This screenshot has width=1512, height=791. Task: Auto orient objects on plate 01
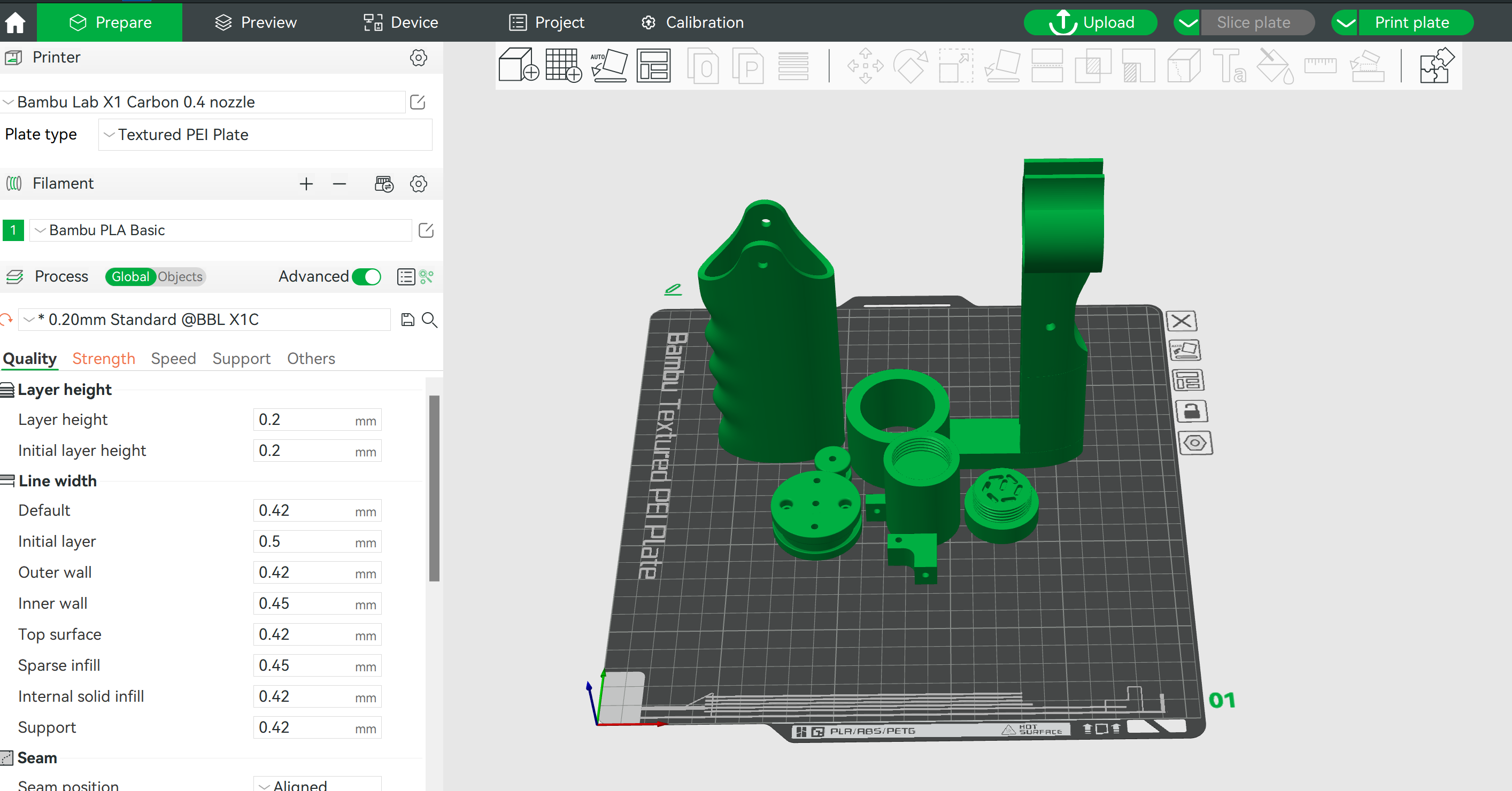pyautogui.click(x=1184, y=350)
